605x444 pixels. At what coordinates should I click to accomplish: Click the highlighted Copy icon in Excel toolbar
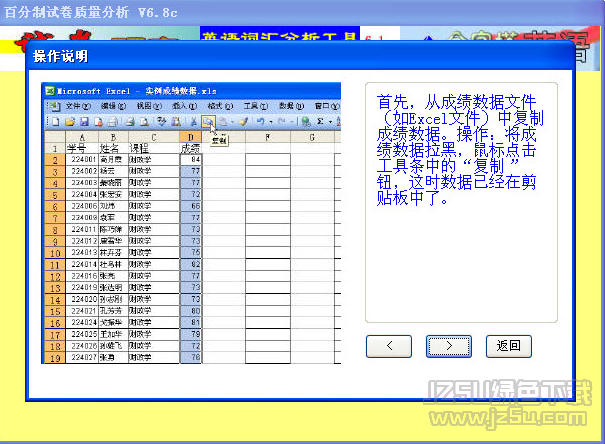coord(208,122)
